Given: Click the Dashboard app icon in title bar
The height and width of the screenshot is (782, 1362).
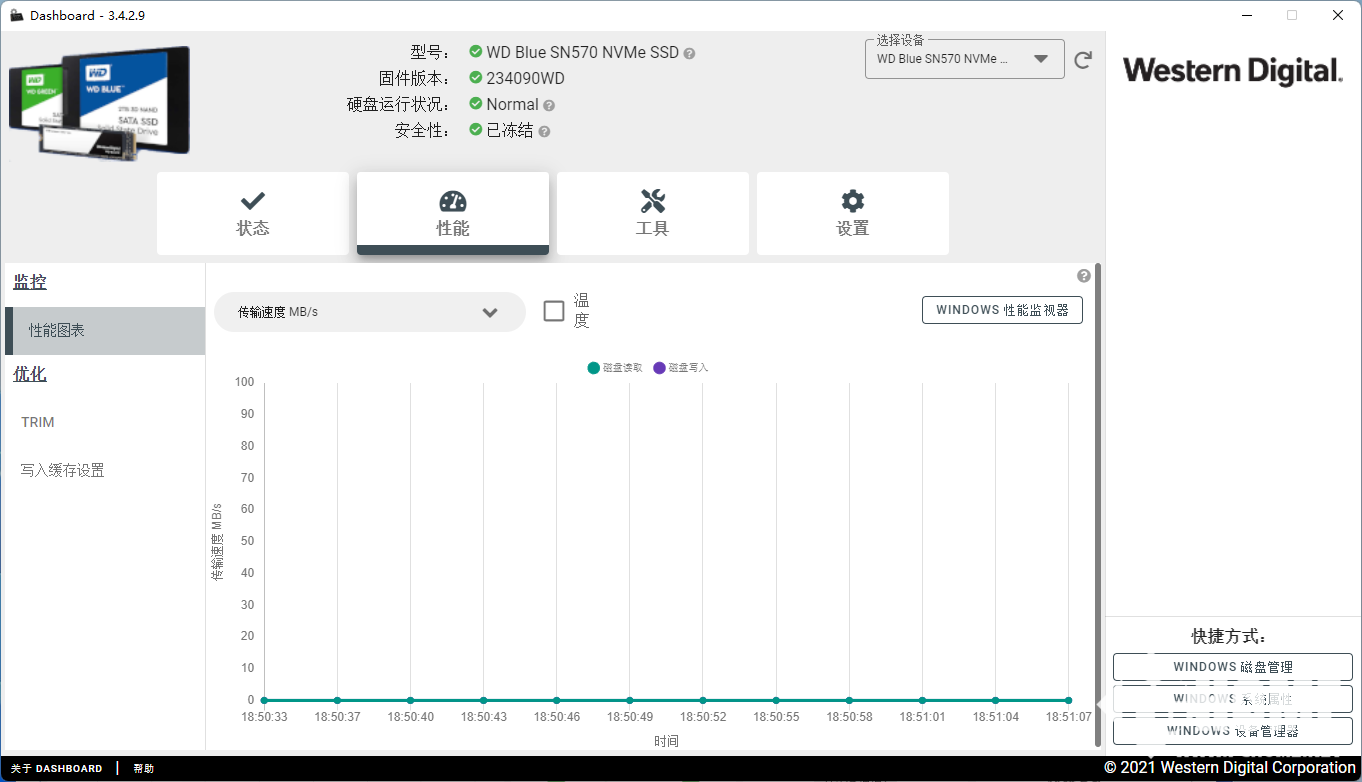Looking at the screenshot, I should tap(16, 15).
